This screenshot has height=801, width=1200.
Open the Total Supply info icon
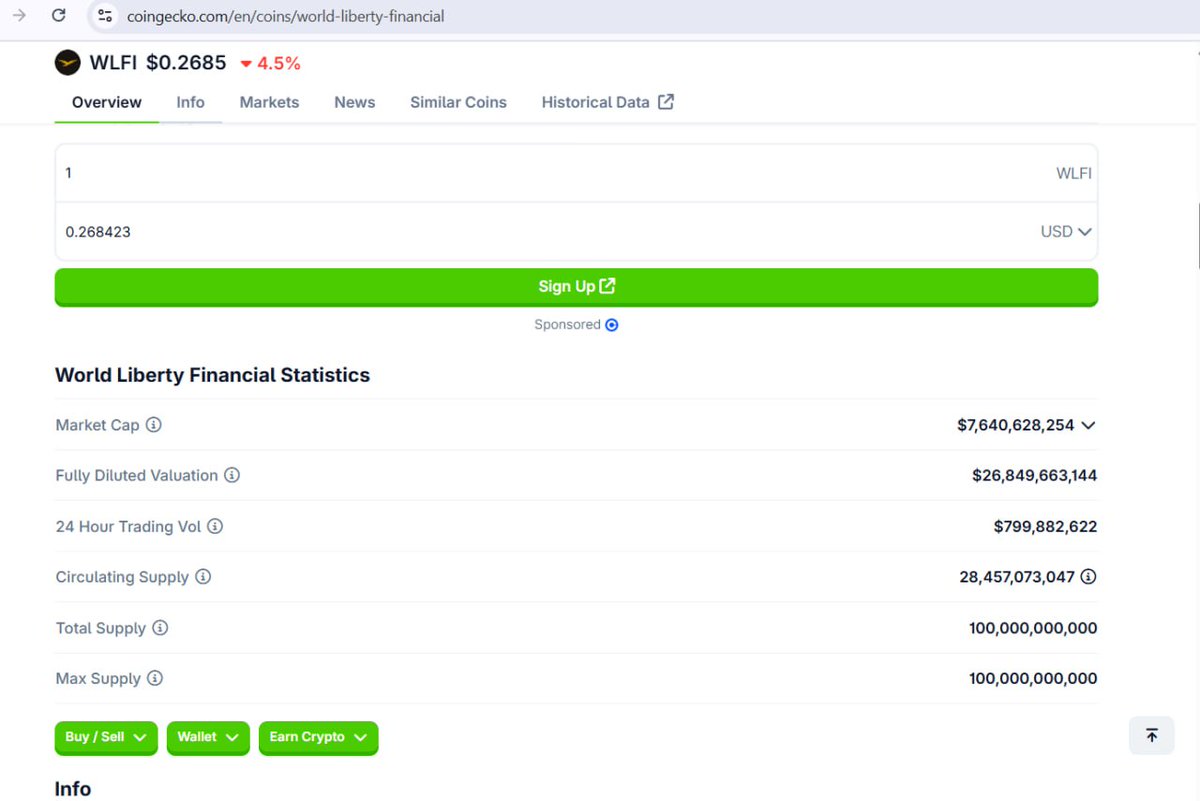click(x=160, y=628)
